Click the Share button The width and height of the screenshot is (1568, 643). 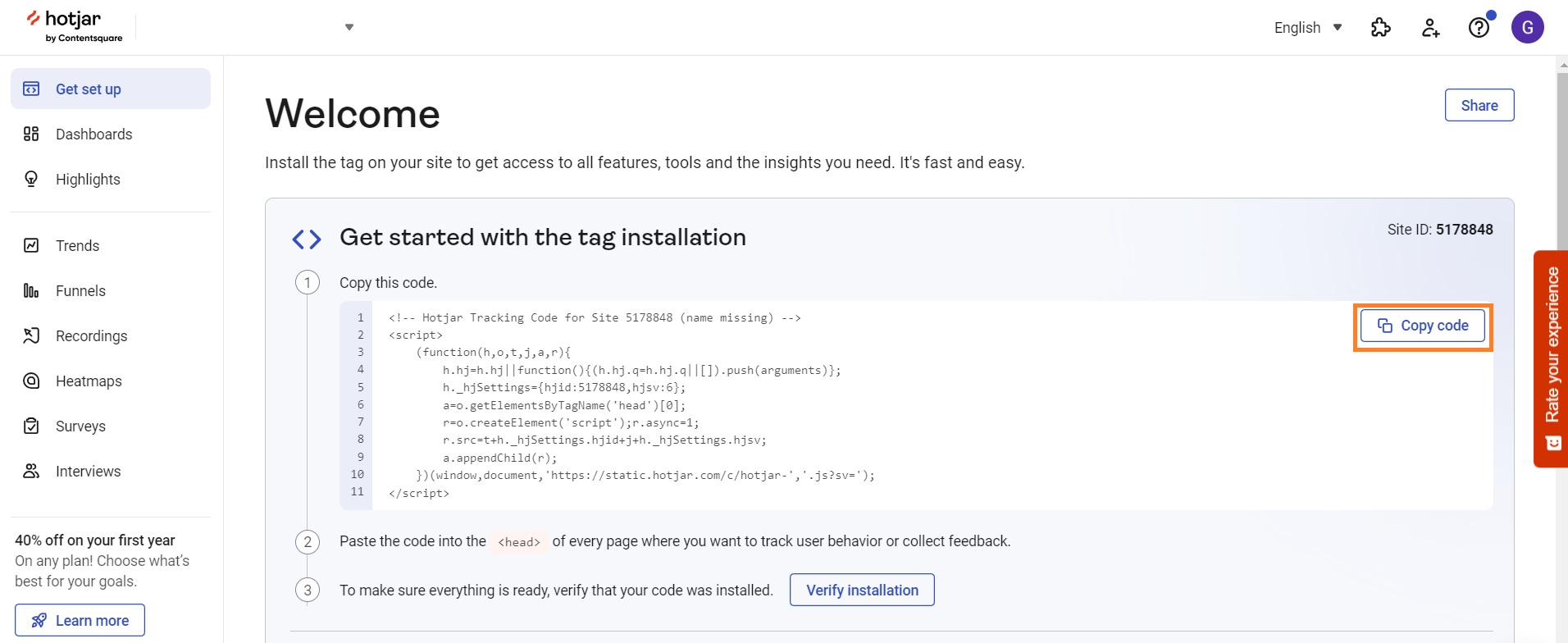coord(1479,105)
